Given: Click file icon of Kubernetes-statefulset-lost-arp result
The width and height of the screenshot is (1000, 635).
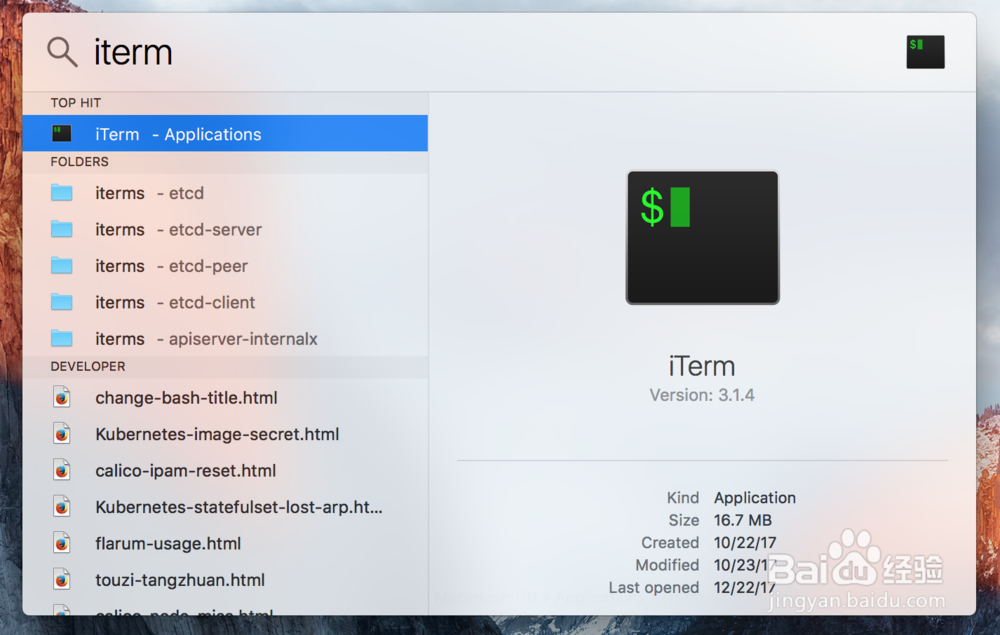Looking at the screenshot, I should click(62, 506).
